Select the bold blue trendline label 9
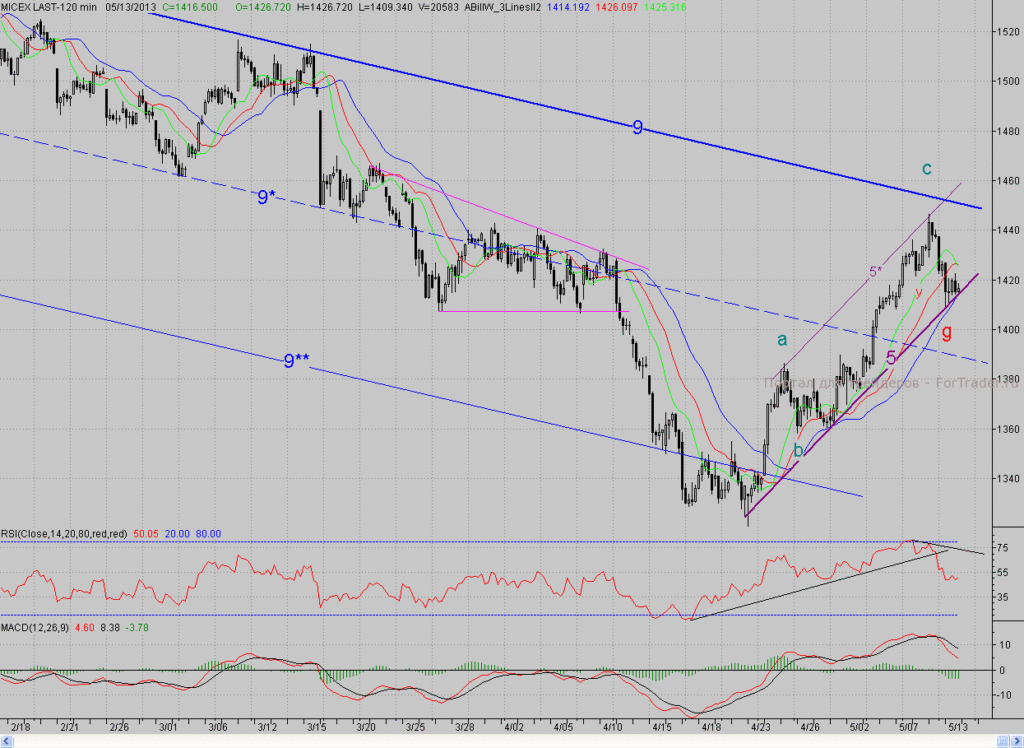Screen dimensions: 1024x748 (x=638, y=127)
